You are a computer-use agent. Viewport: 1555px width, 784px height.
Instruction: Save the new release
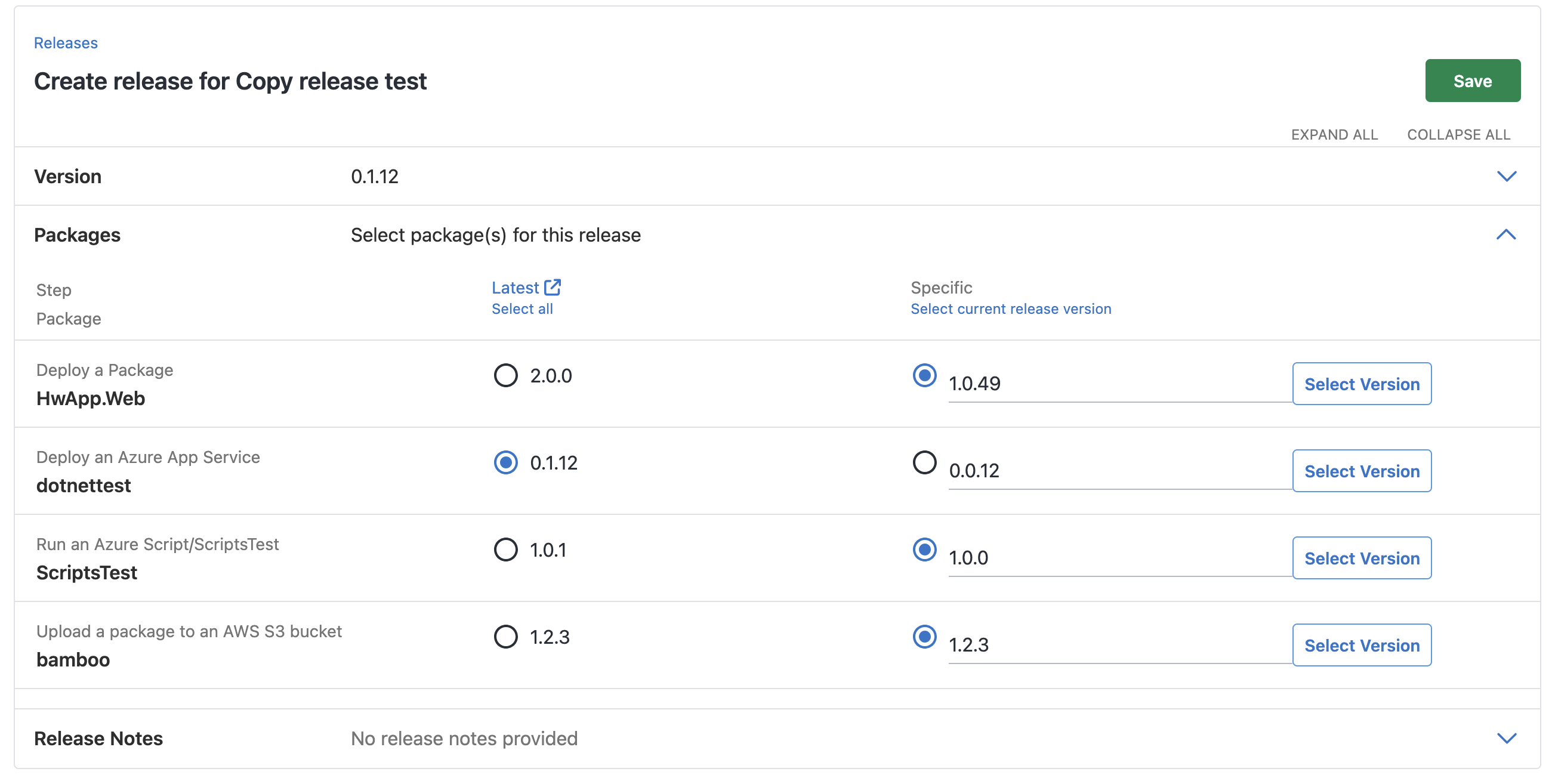[x=1473, y=81]
